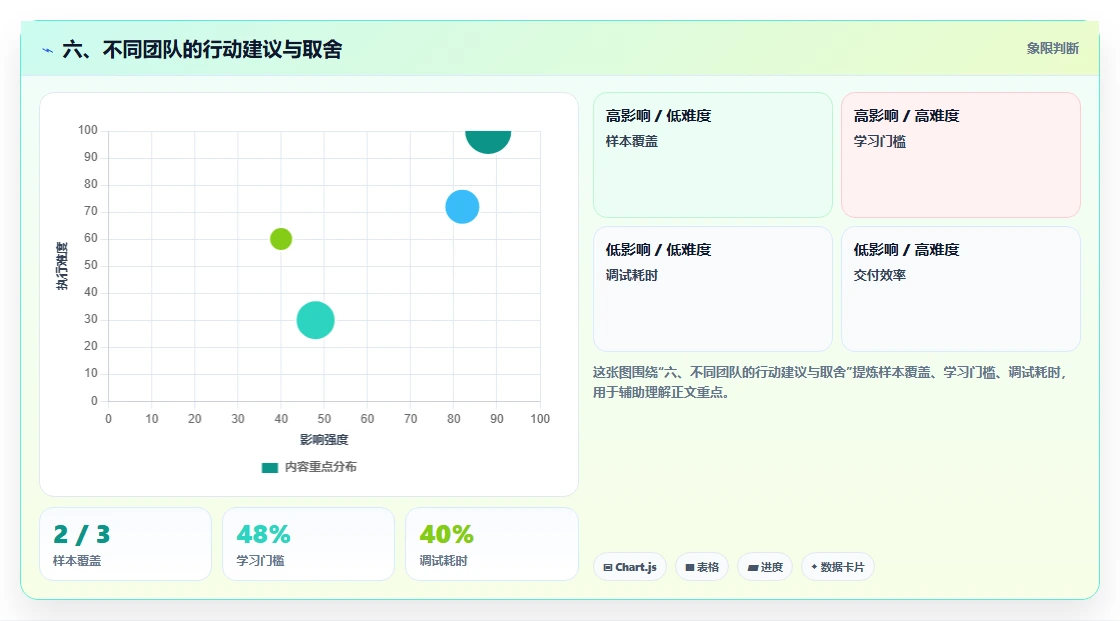The image size is (1120, 621).
Task: Open the 高影响 / 高难度 quadrant card
Action: click(961, 154)
